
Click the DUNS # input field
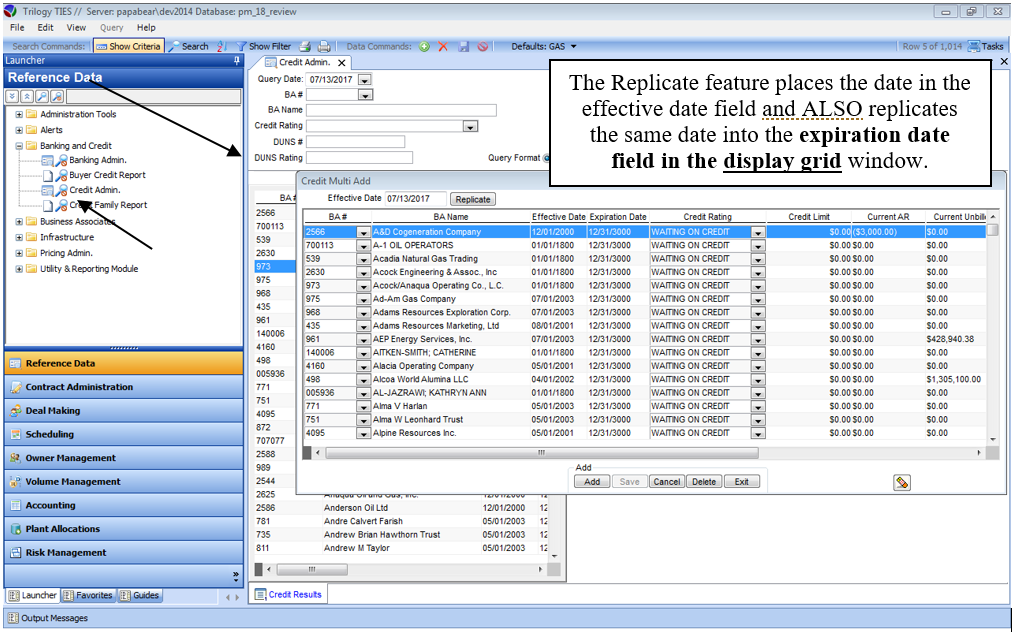[355, 142]
